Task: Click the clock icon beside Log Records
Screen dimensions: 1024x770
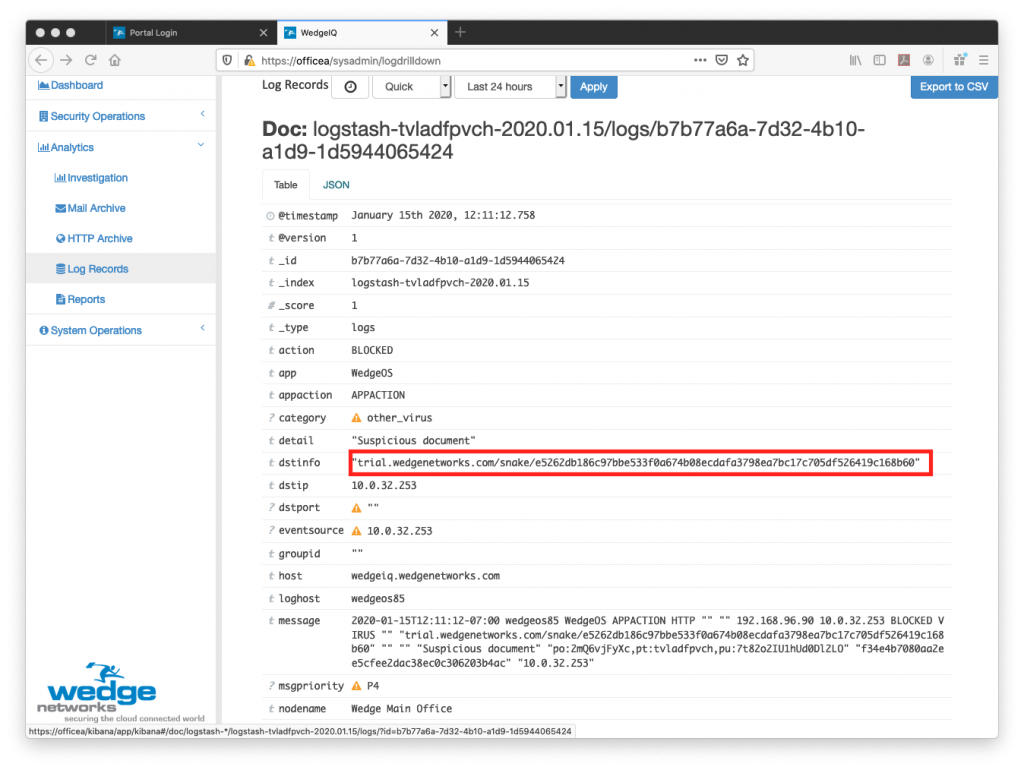Action: (350, 87)
